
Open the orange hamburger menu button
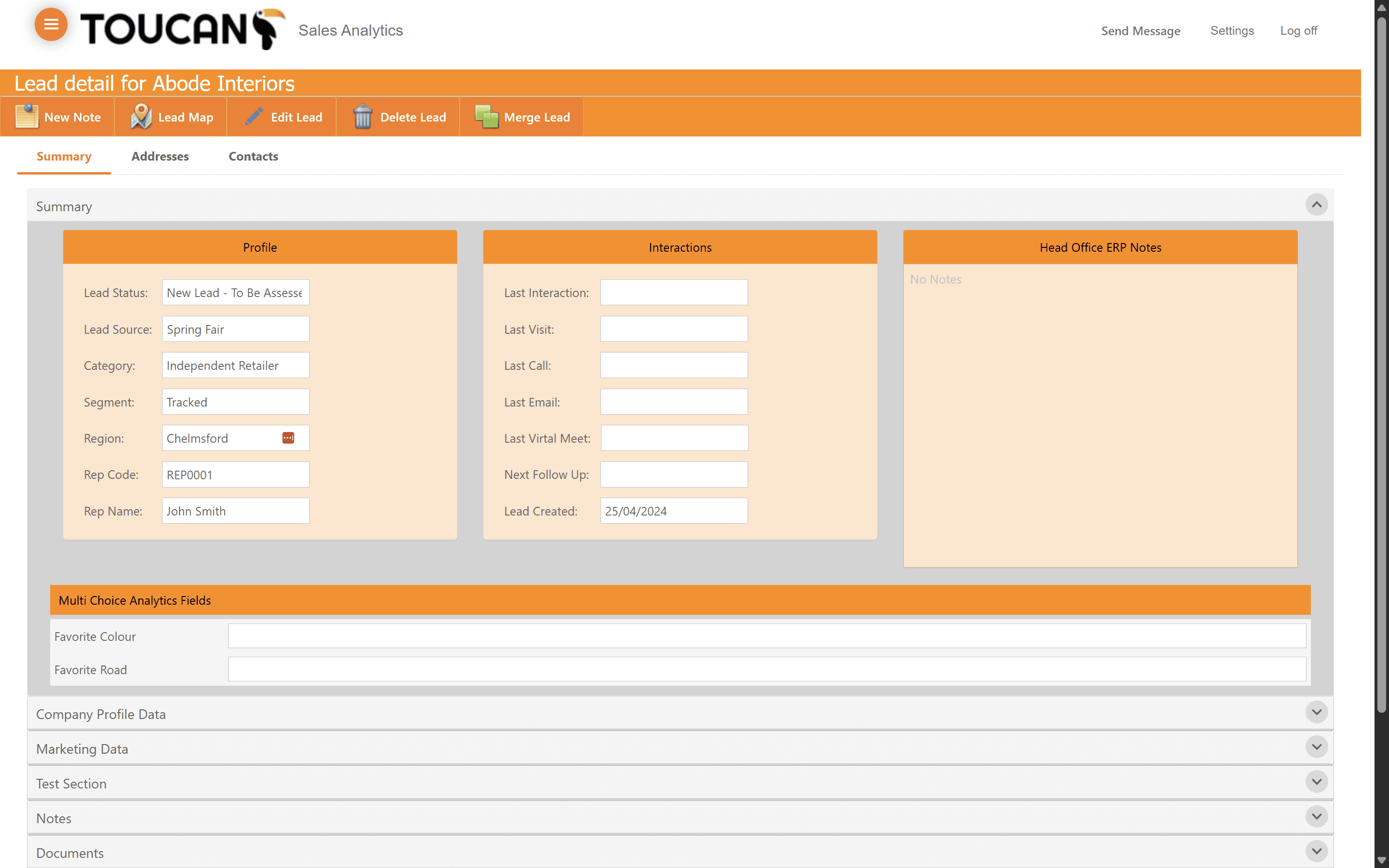(51, 25)
